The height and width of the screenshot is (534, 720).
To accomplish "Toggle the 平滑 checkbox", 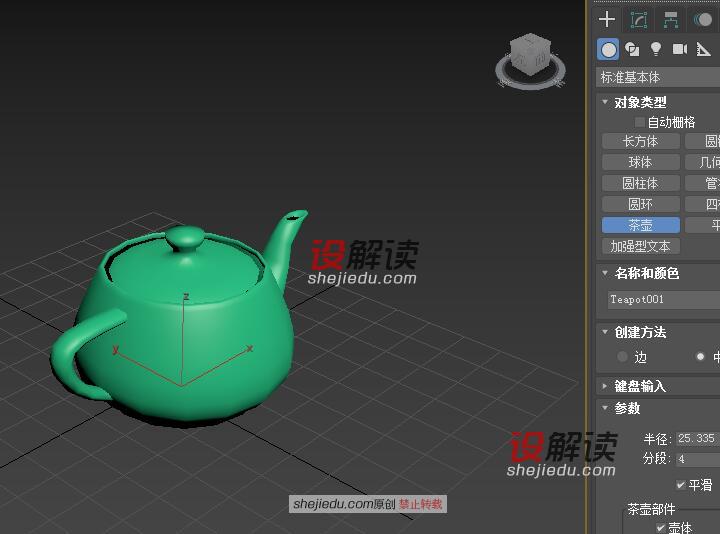I will [x=681, y=484].
